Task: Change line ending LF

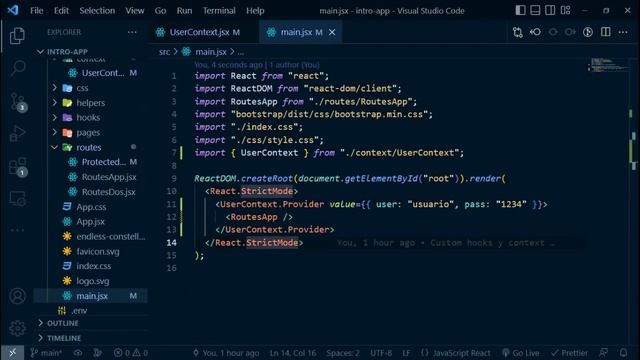Action: tap(406, 353)
